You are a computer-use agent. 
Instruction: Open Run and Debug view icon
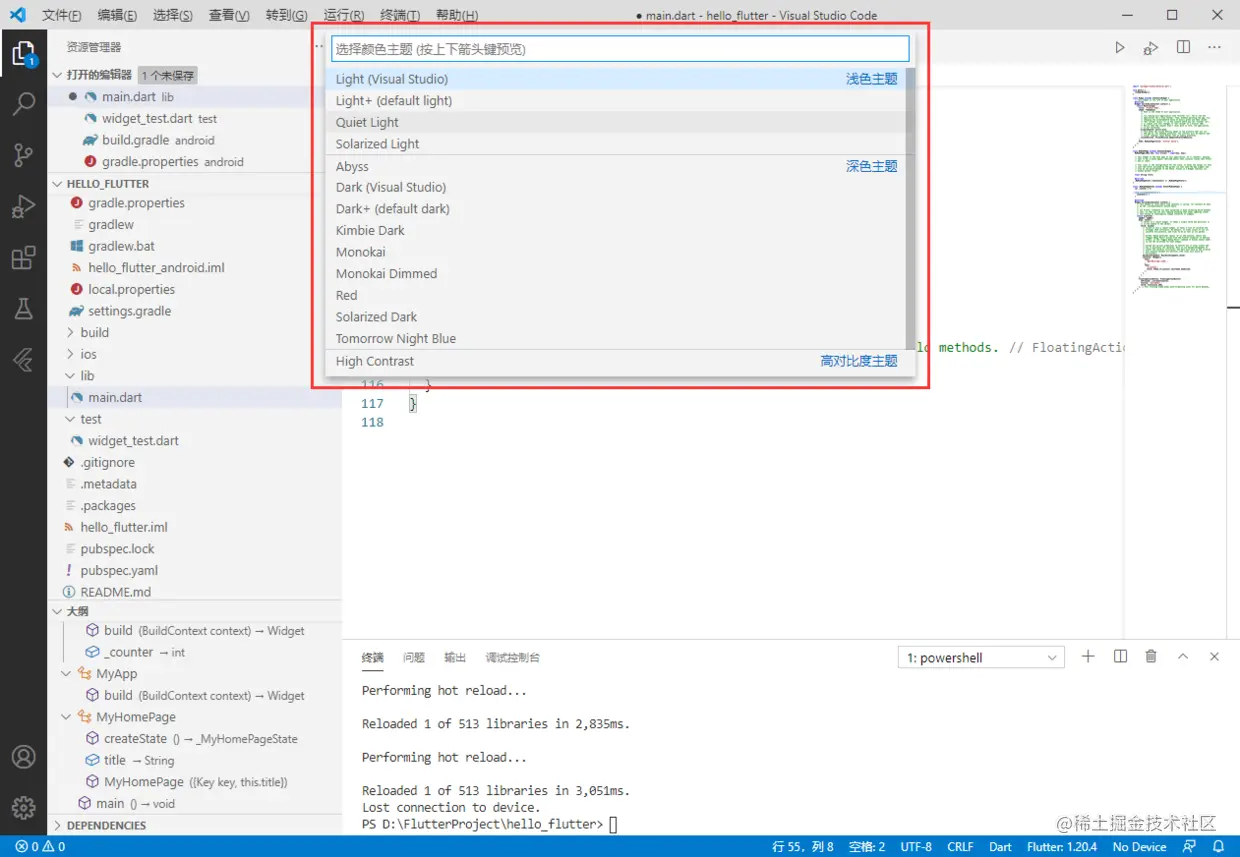click(23, 207)
